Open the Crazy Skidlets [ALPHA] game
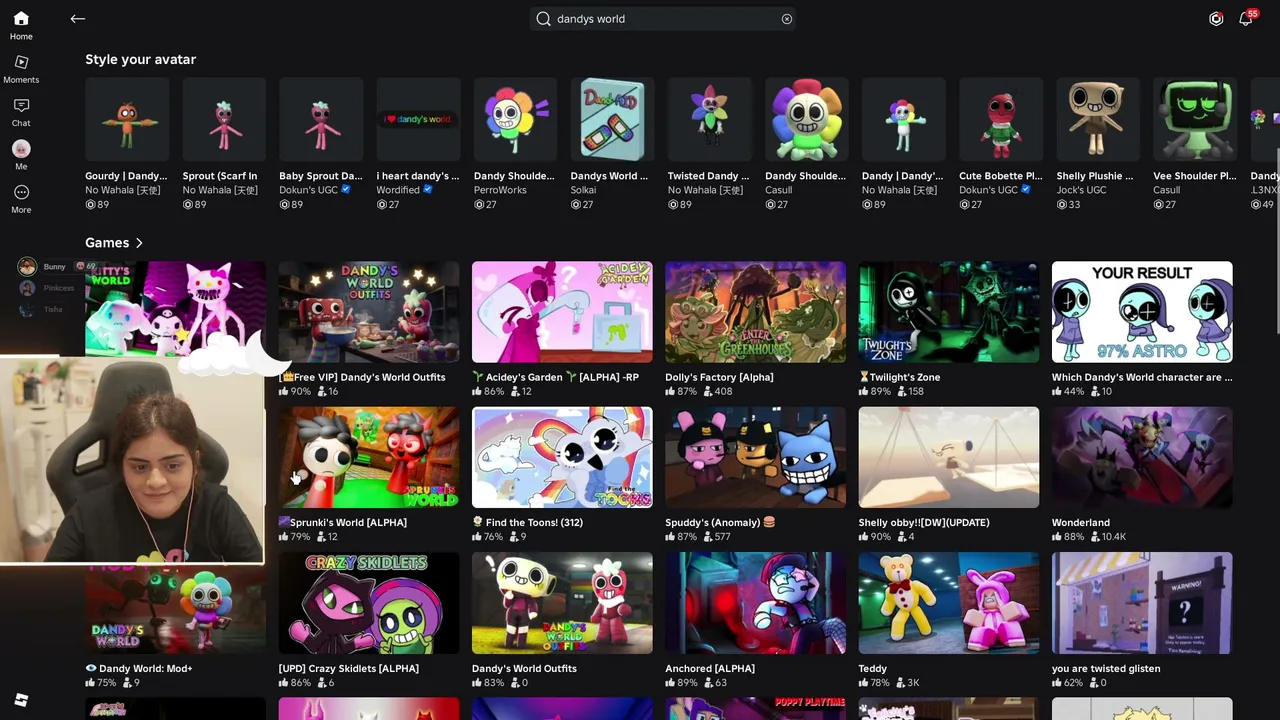Screen dimensions: 1280x720 pos(369,603)
